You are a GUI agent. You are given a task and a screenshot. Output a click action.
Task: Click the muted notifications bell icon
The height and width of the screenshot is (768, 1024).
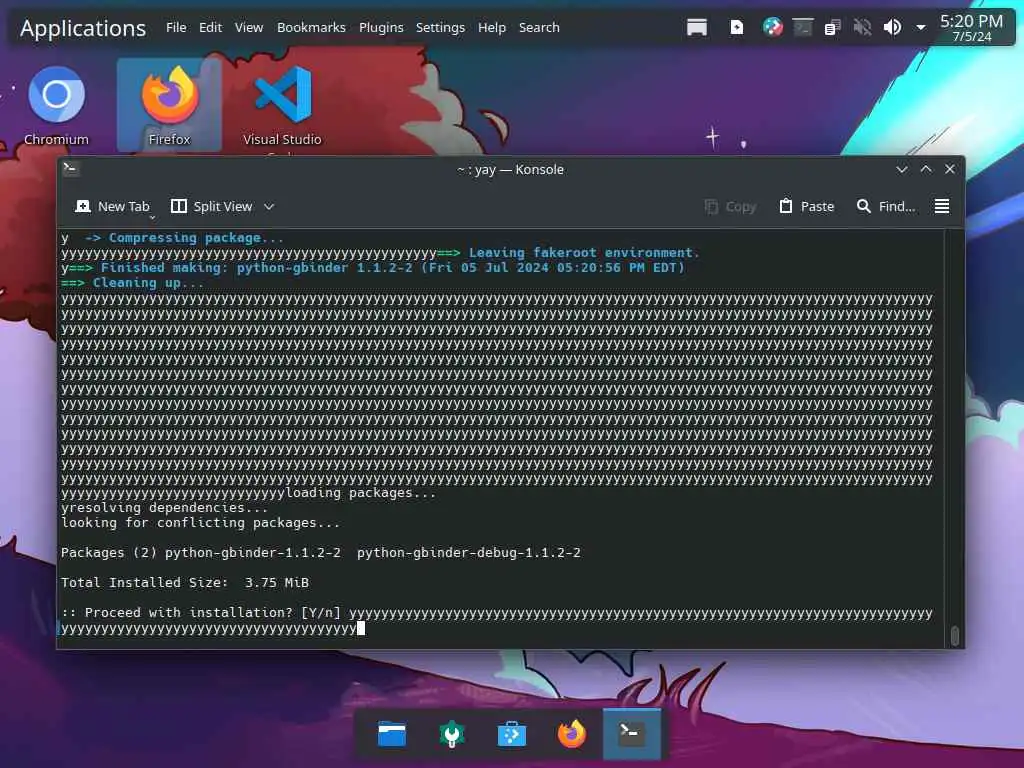(x=862, y=27)
